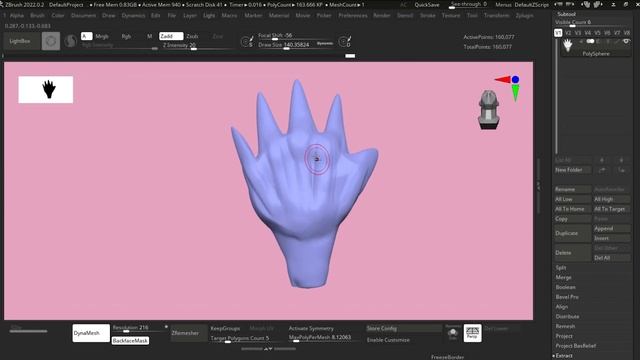The width and height of the screenshot is (640, 360).
Task: Open the Preferences menu
Action: tap(353, 16)
